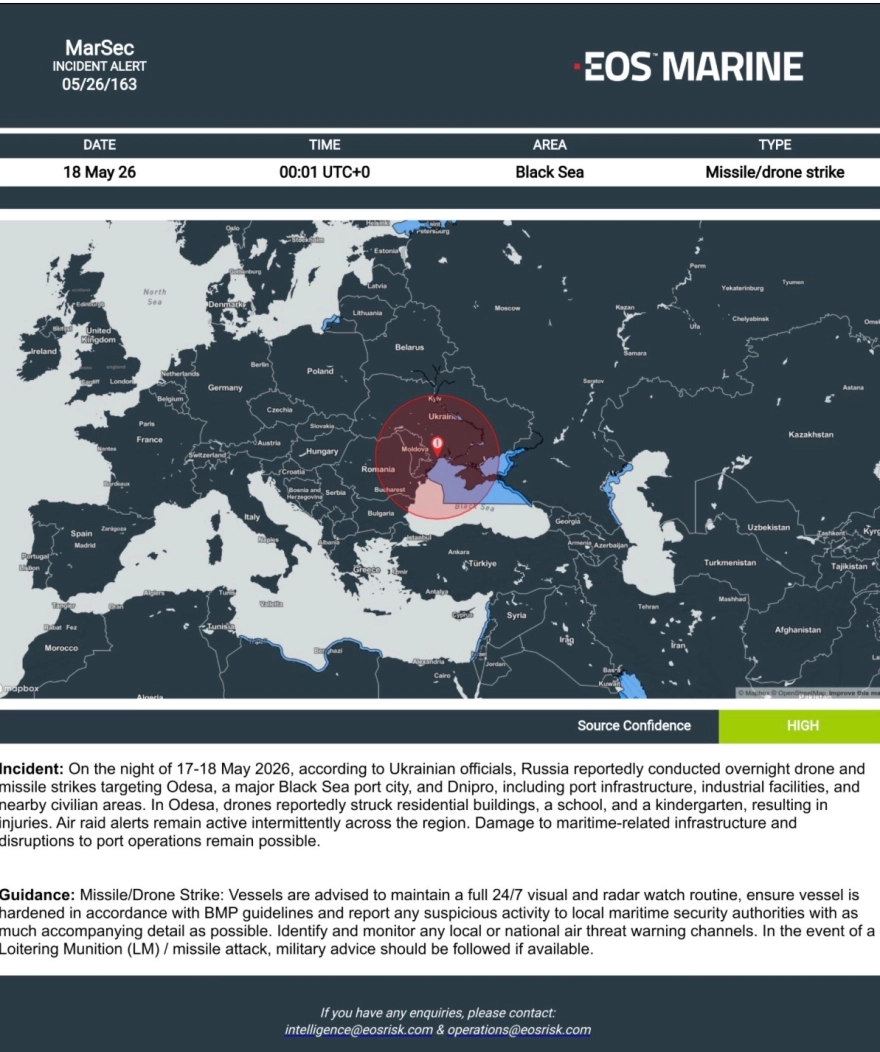Click the date value '18 May 26'

tap(99, 172)
